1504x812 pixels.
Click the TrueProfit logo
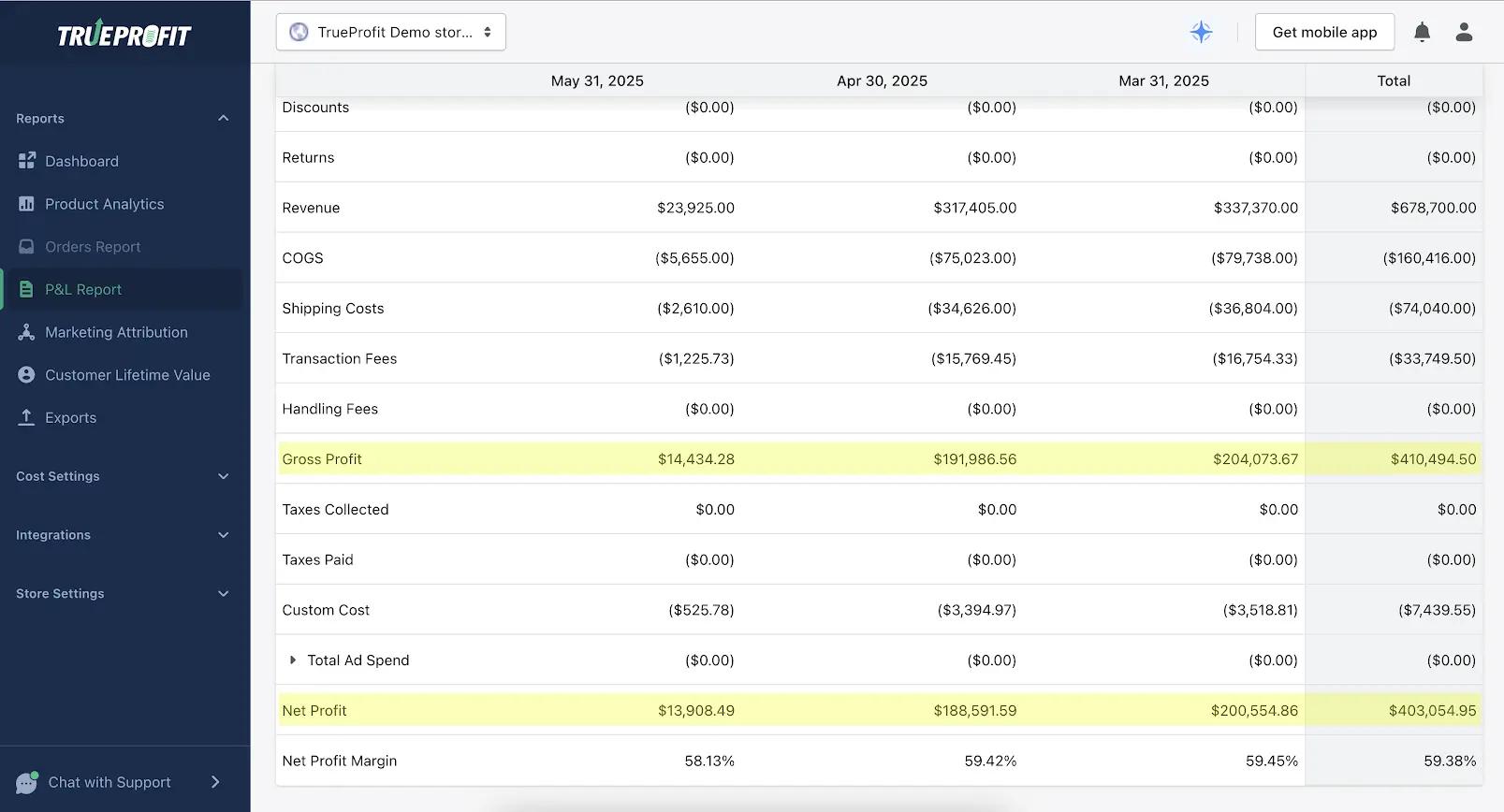point(124,35)
